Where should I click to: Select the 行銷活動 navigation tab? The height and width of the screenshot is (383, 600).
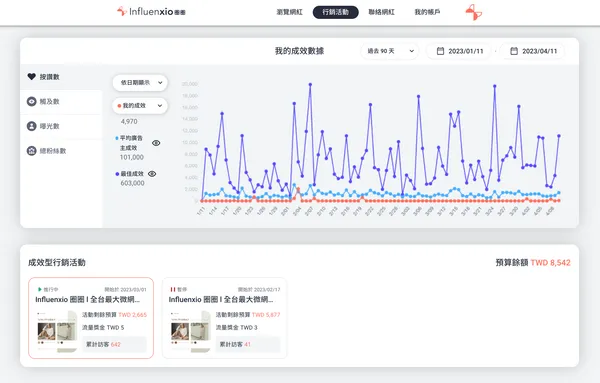pyautogui.click(x=336, y=12)
